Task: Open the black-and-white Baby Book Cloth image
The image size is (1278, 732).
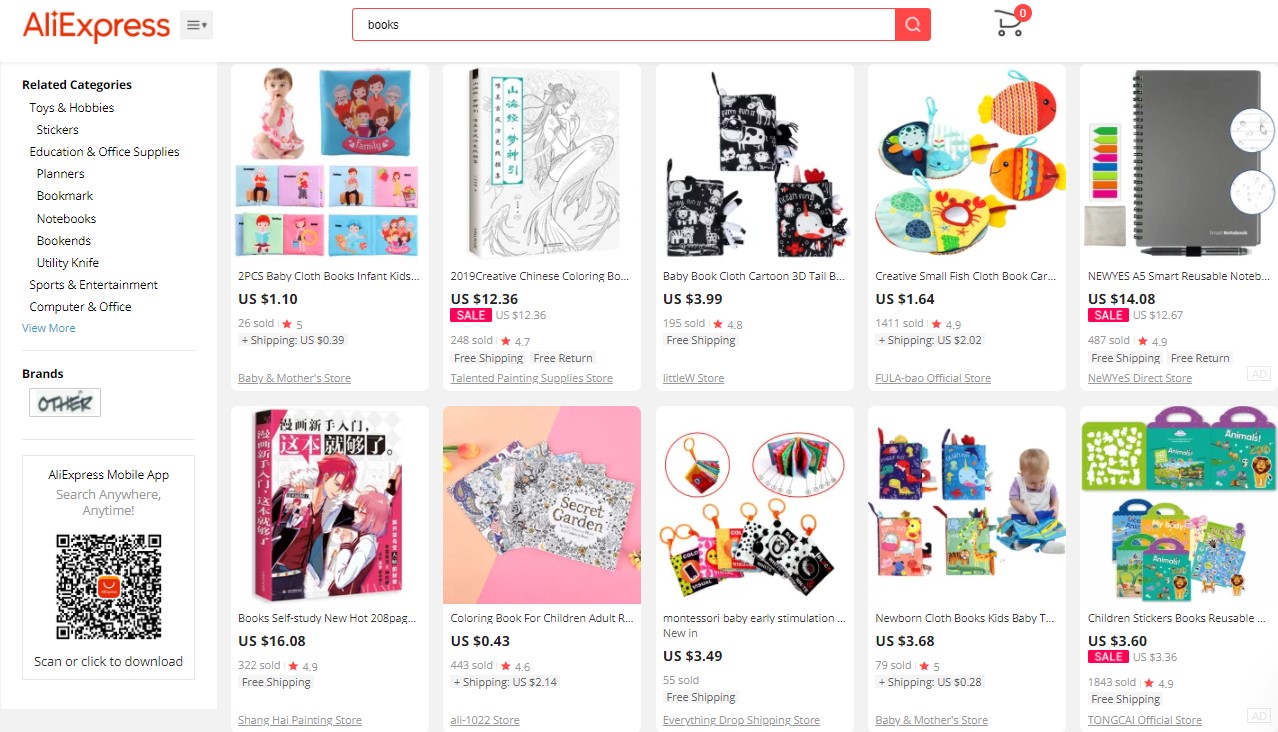Action: pyautogui.click(x=754, y=163)
